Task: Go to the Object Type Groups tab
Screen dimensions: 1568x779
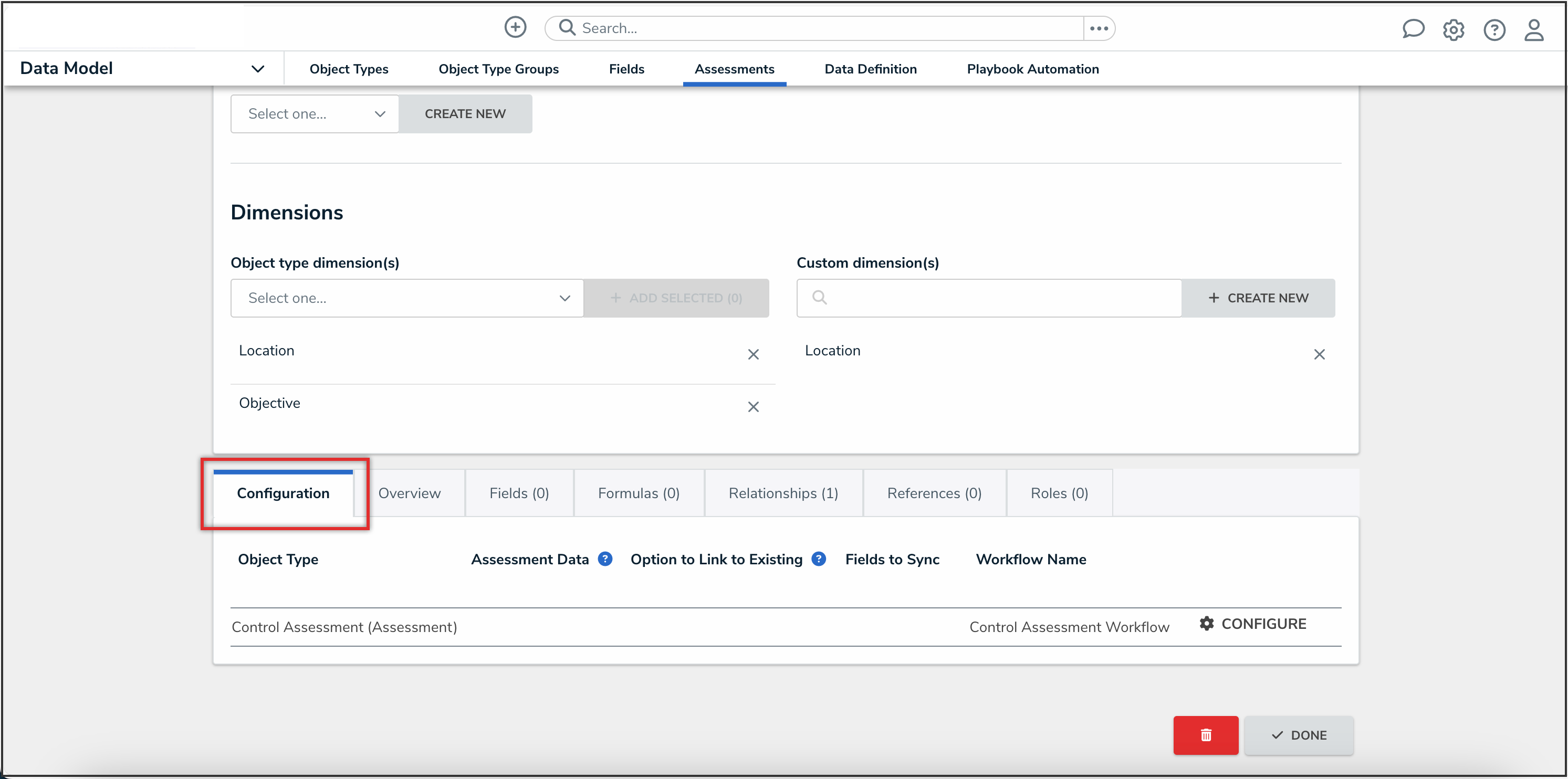Action: click(498, 69)
